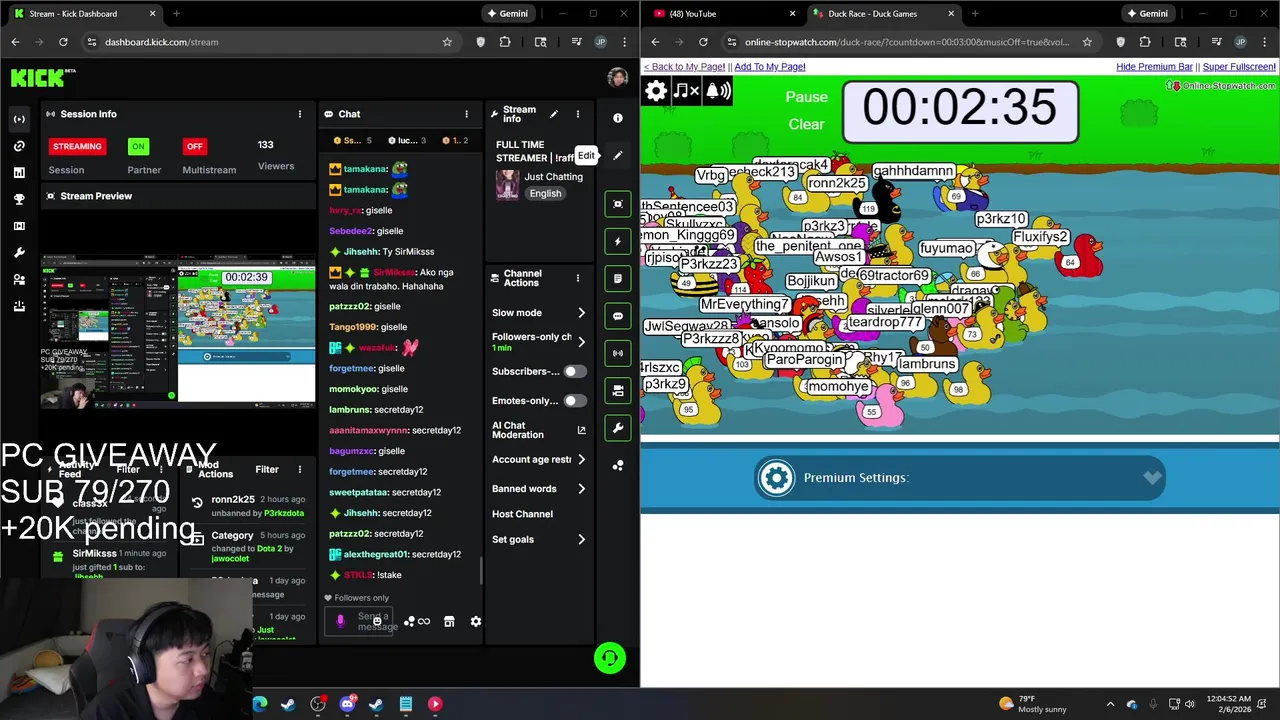1280x720 pixels.
Task: Open Stream info panel three-dot menu
Action: click(x=577, y=114)
